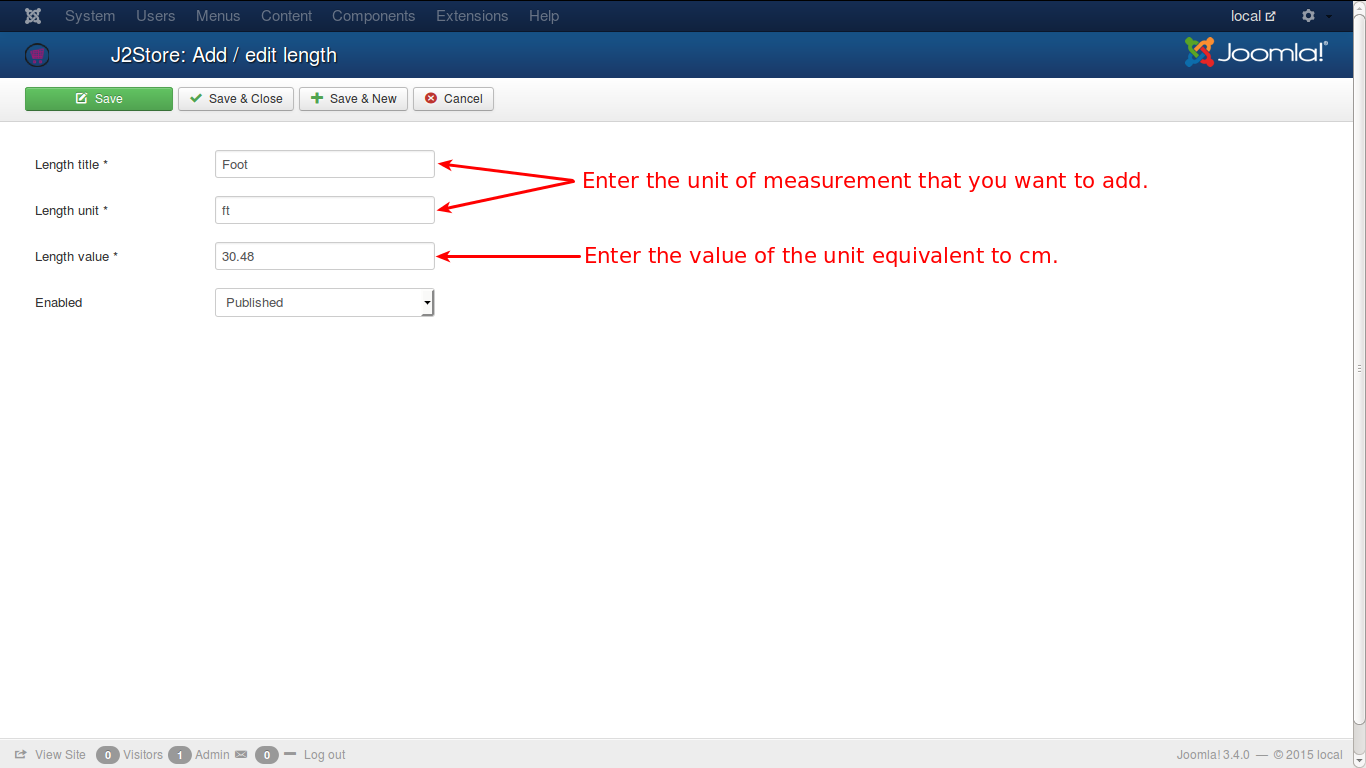This screenshot has width=1366, height=768.
Task: Click the Joomla! brand logo on right
Action: pos(1256,53)
